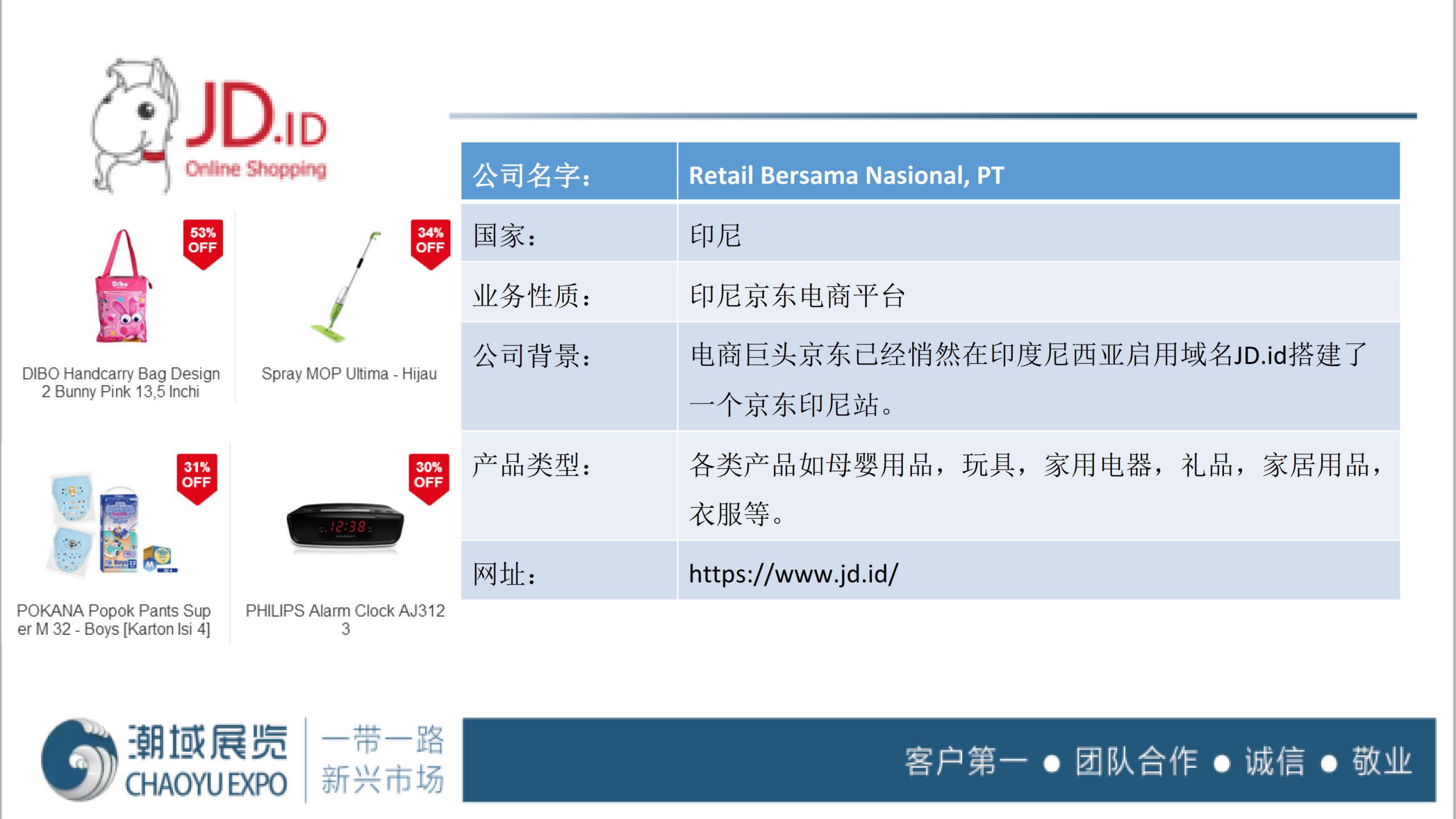Select the 产品类型 row label

pyautogui.click(x=532, y=465)
